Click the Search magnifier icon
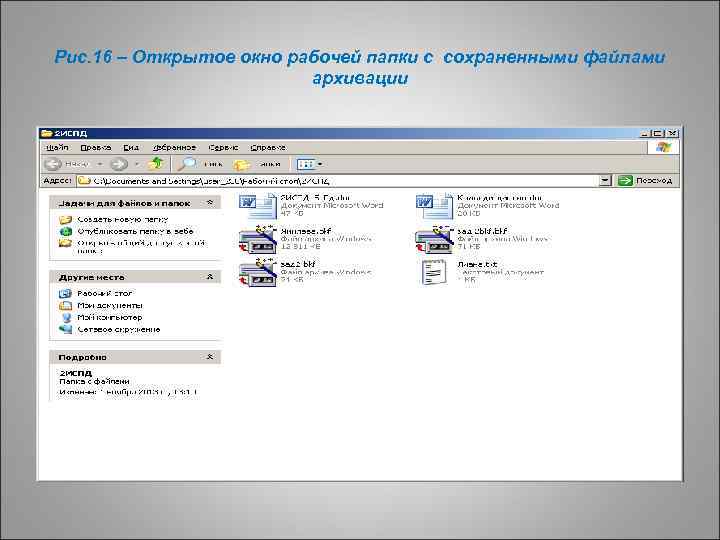The width and height of the screenshot is (720, 540). (x=187, y=163)
